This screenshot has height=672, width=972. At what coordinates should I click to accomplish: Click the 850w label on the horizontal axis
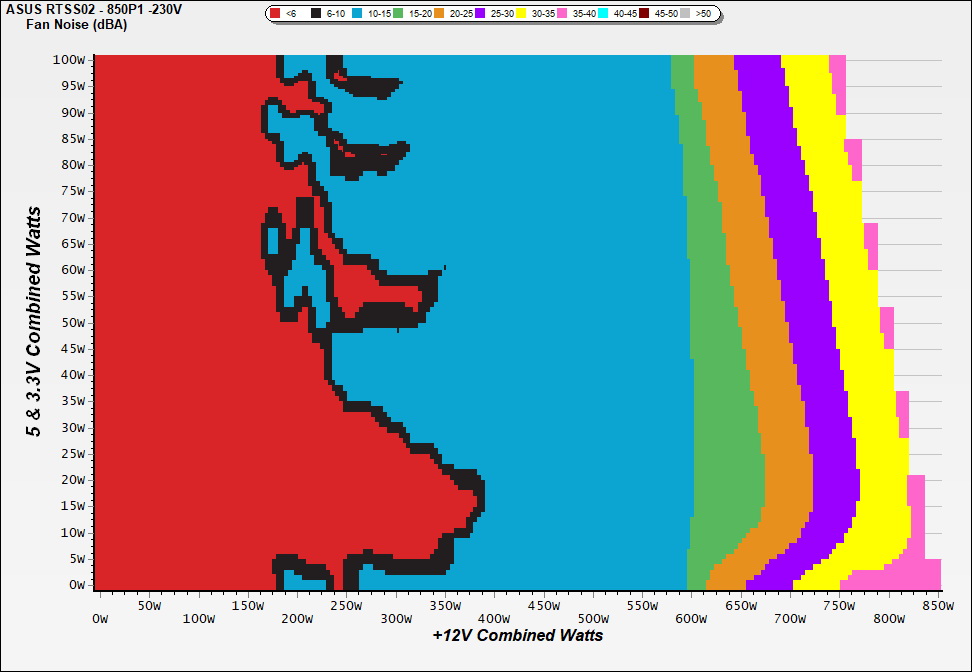(x=937, y=605)
